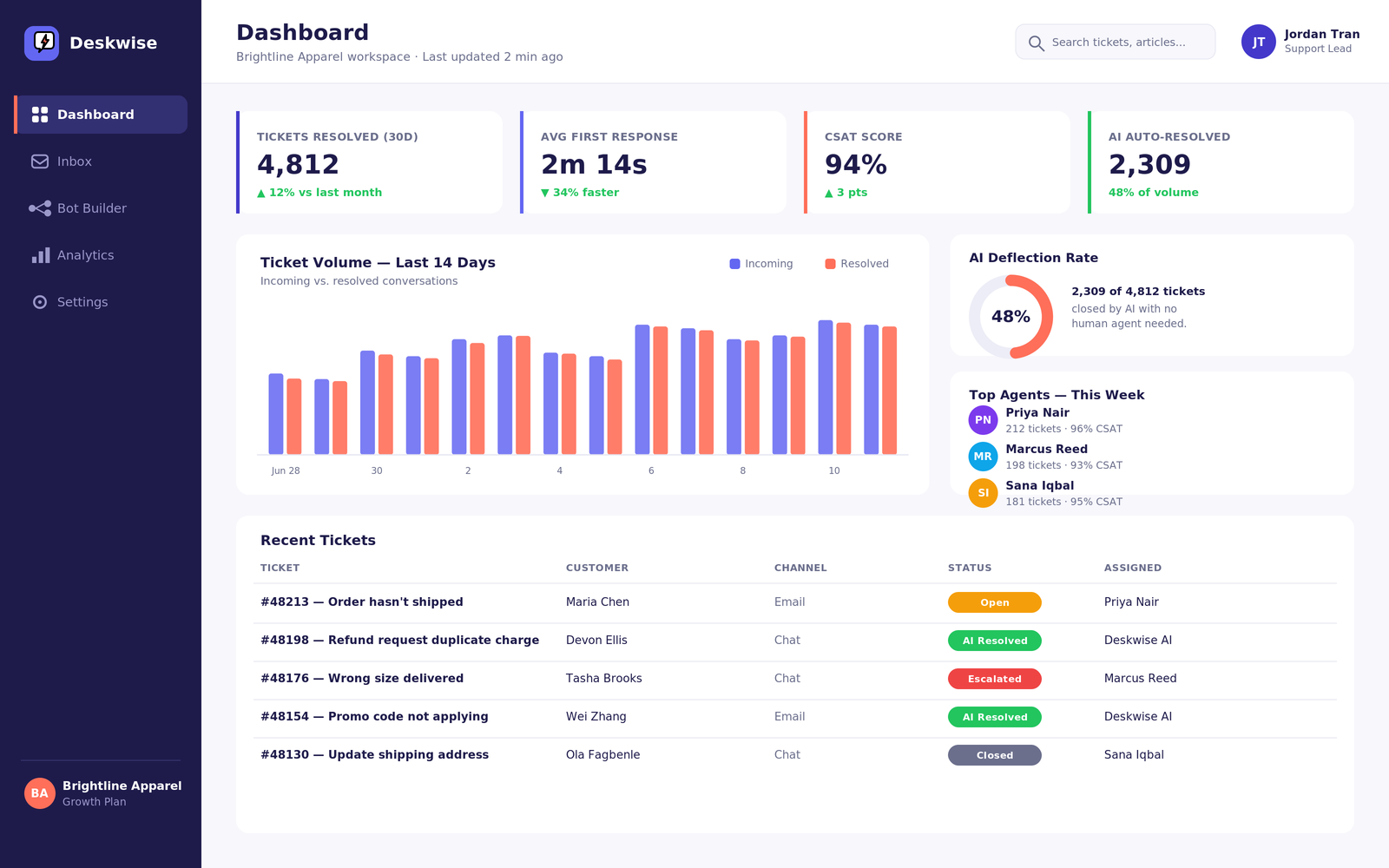Click Marcus Reed's MR avatar
The image size is (1389, 868).
point(983,457)
